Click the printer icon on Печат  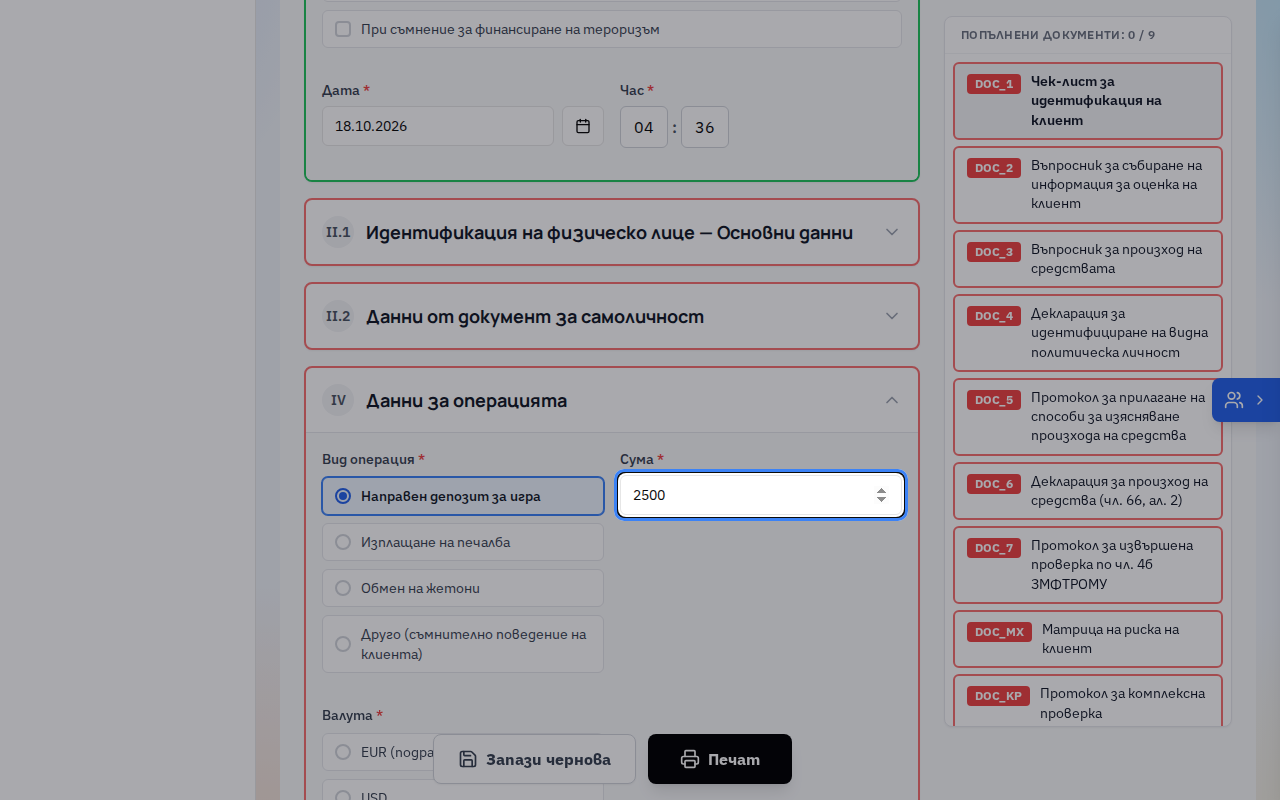tap(690, 759)
